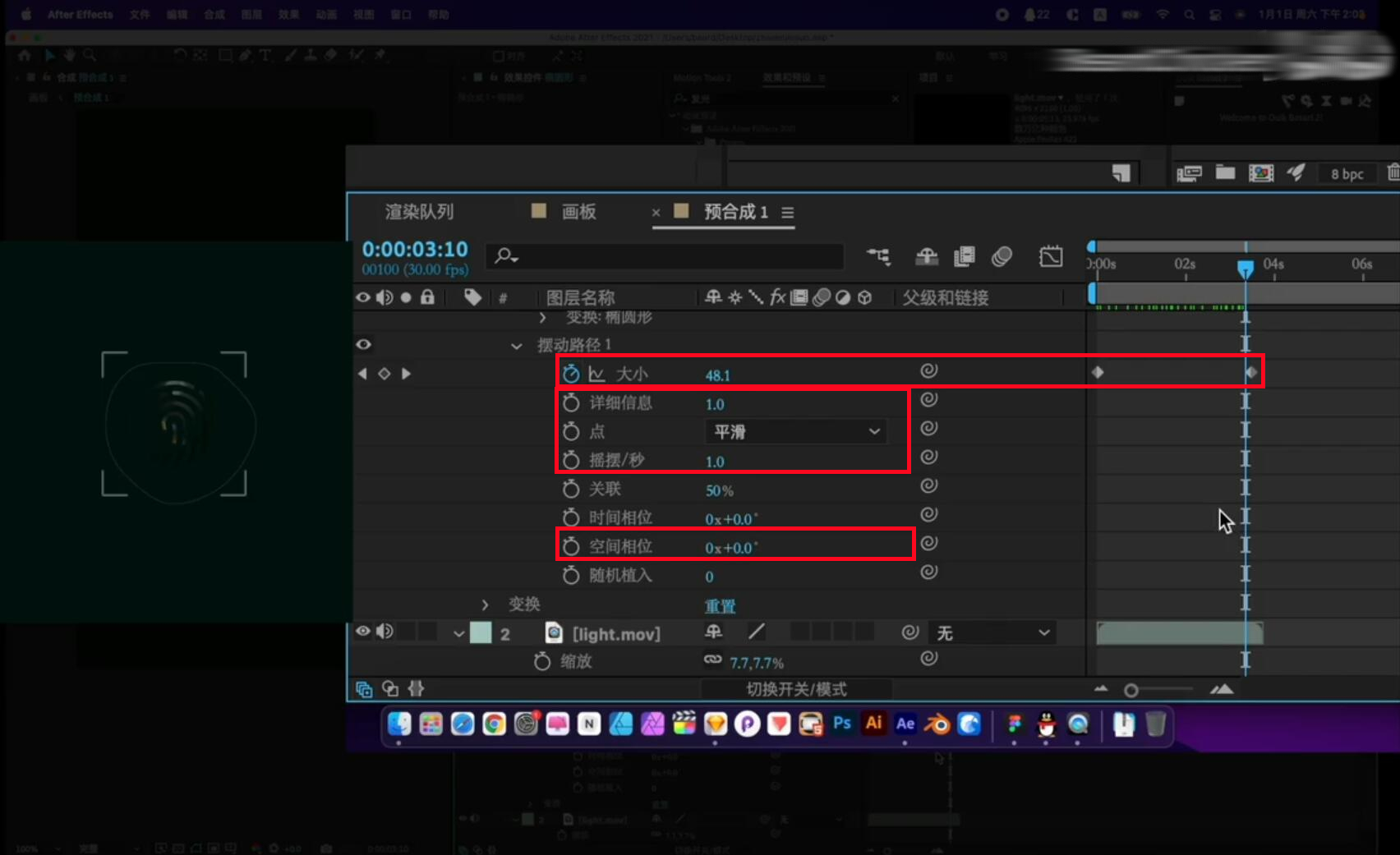Enable the 详细信息 stopwatch
The height and width of the screenshot is (855, 1400).
pyautogui.click(x=571, y=403)
